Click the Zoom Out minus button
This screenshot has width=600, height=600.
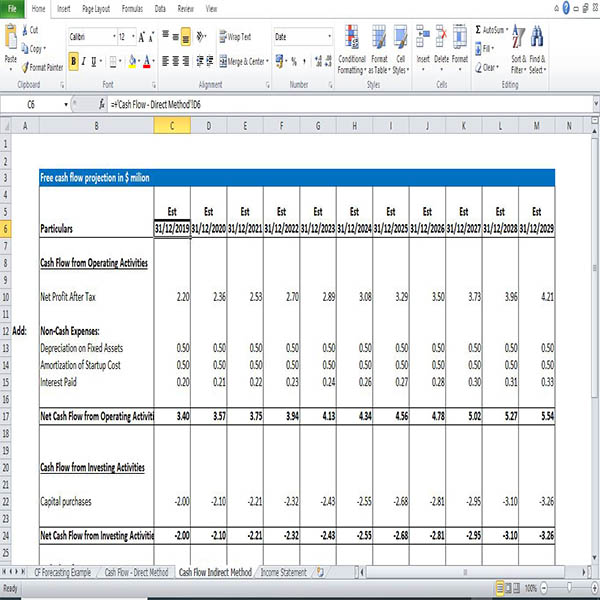544,588
